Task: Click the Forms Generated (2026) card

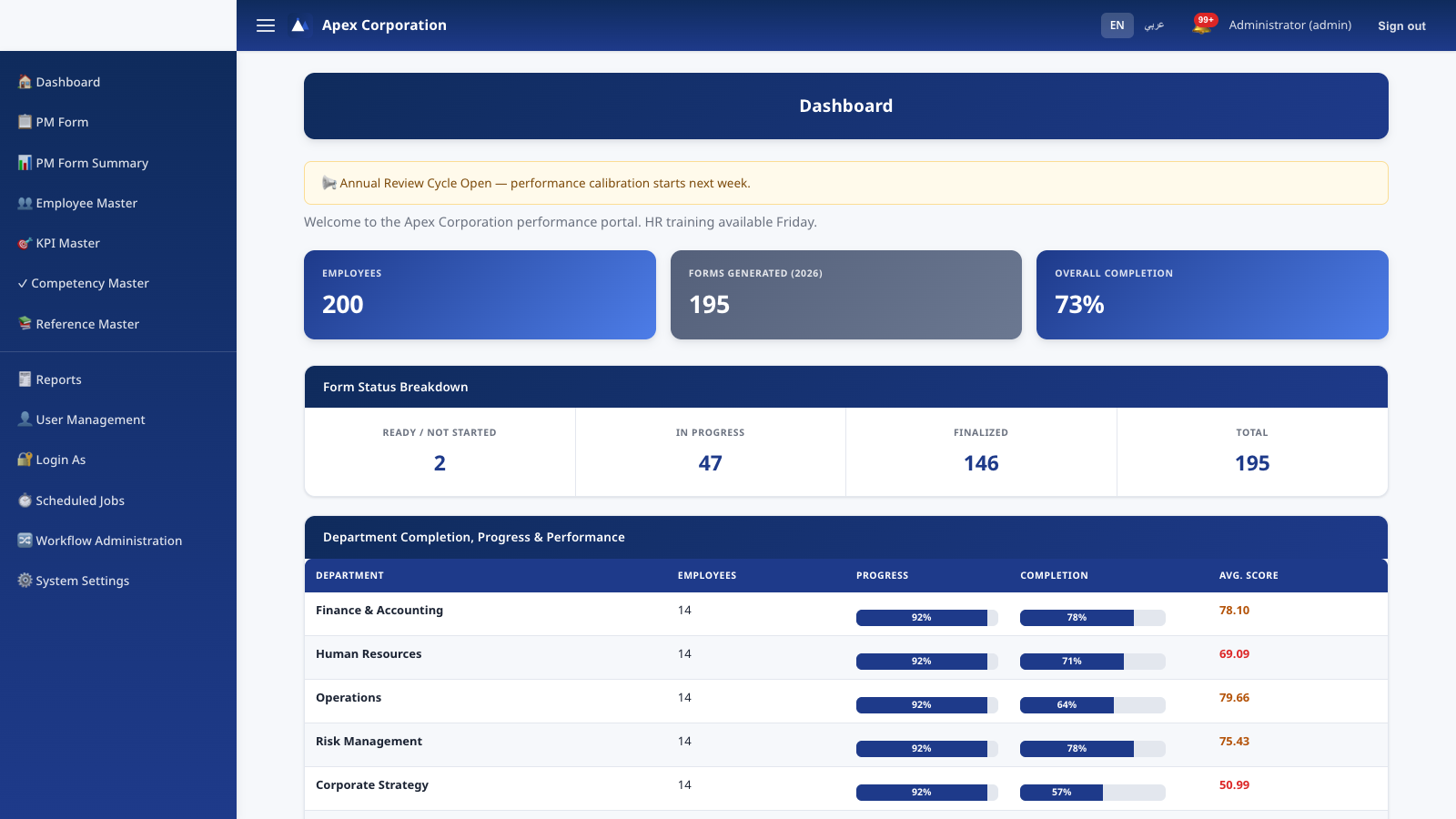Action: 846,295
